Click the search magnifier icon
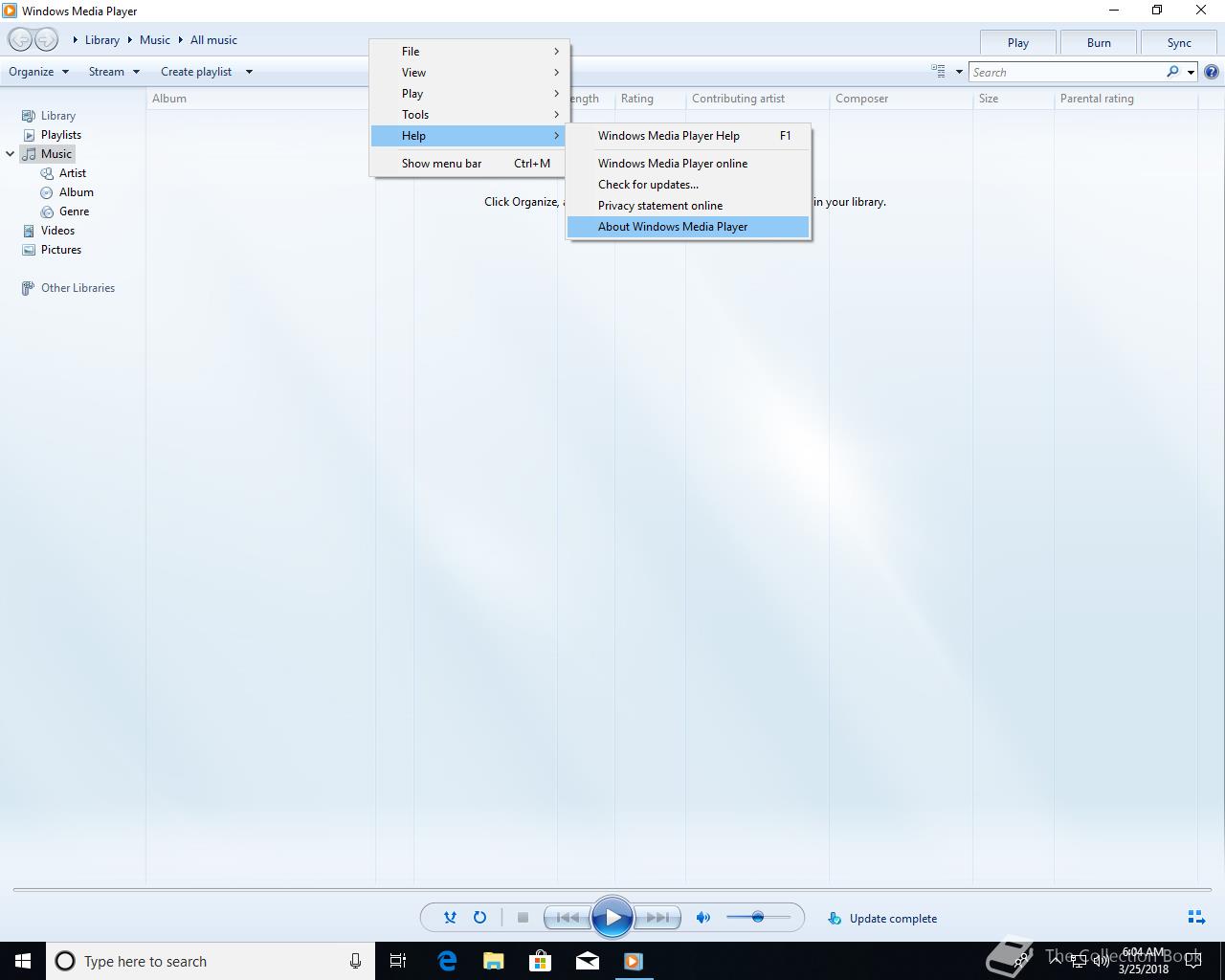 (1172, 72)
